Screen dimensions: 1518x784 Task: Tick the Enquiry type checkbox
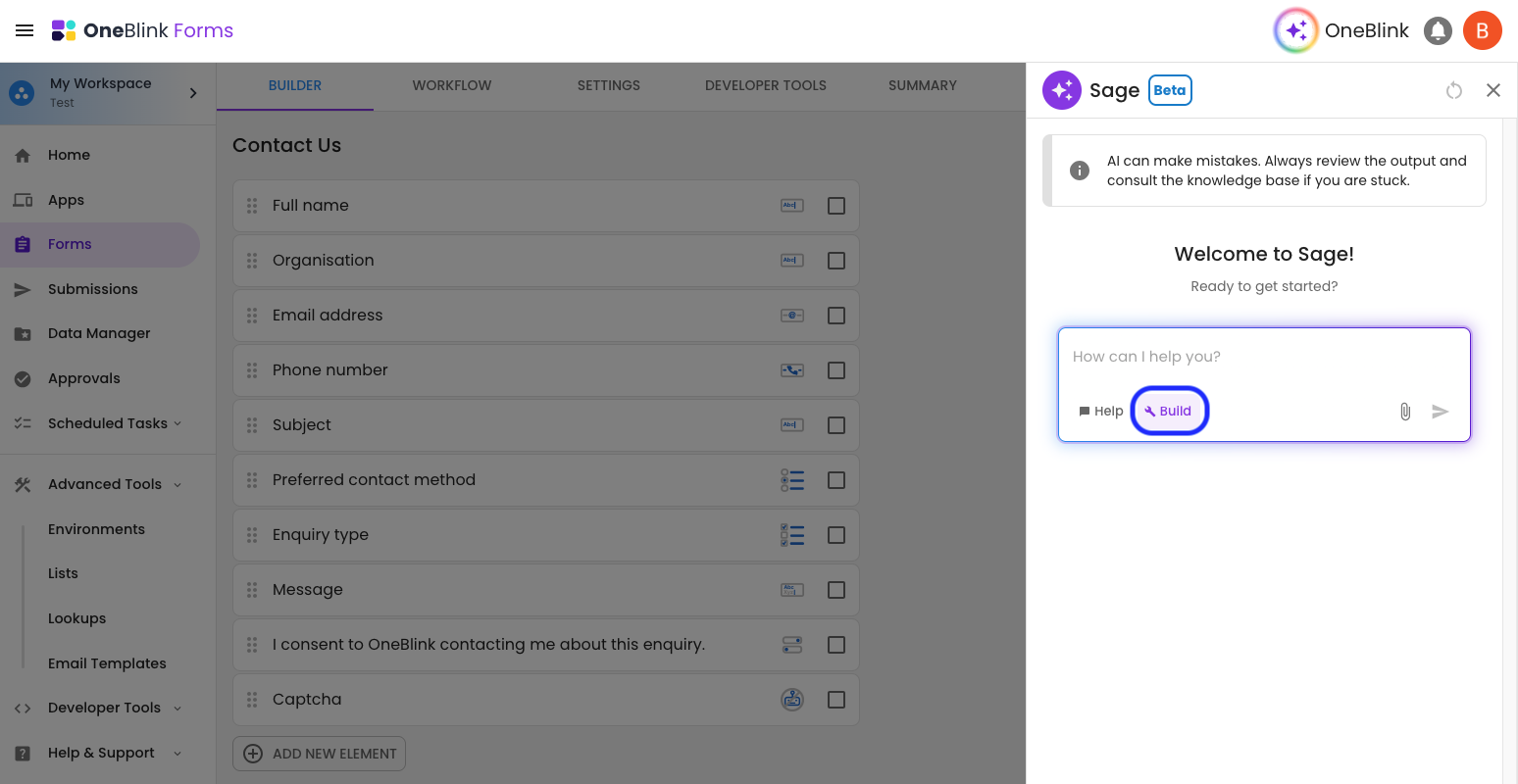836,535
